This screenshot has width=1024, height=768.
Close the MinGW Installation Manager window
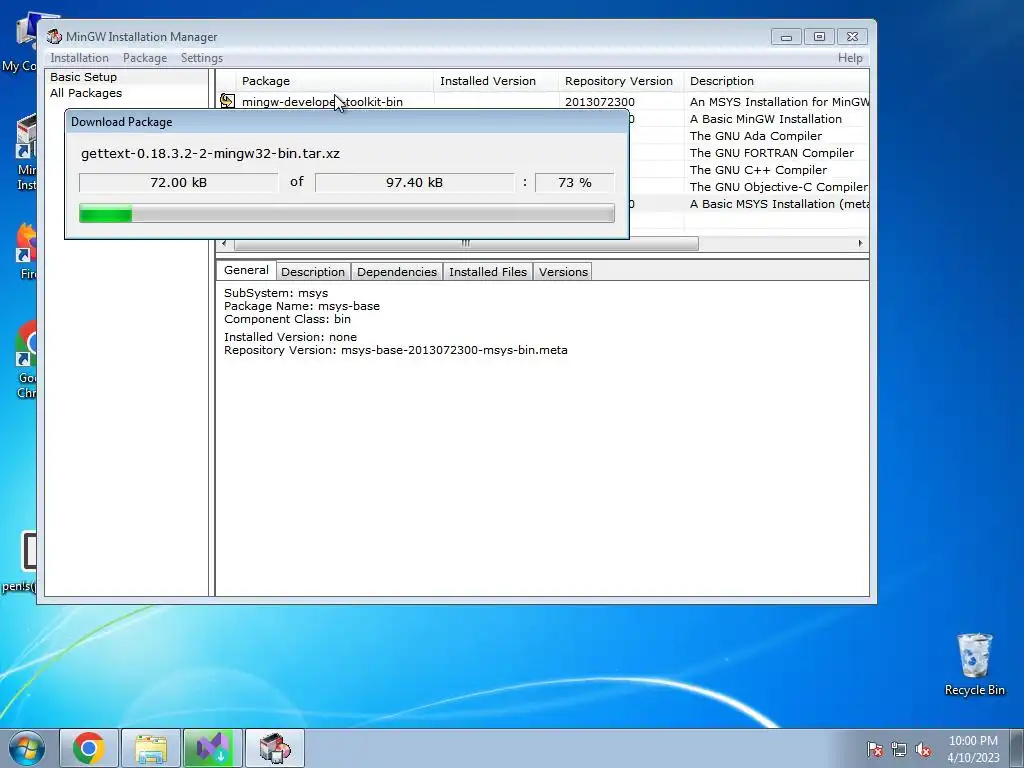(x=852, y=37)
